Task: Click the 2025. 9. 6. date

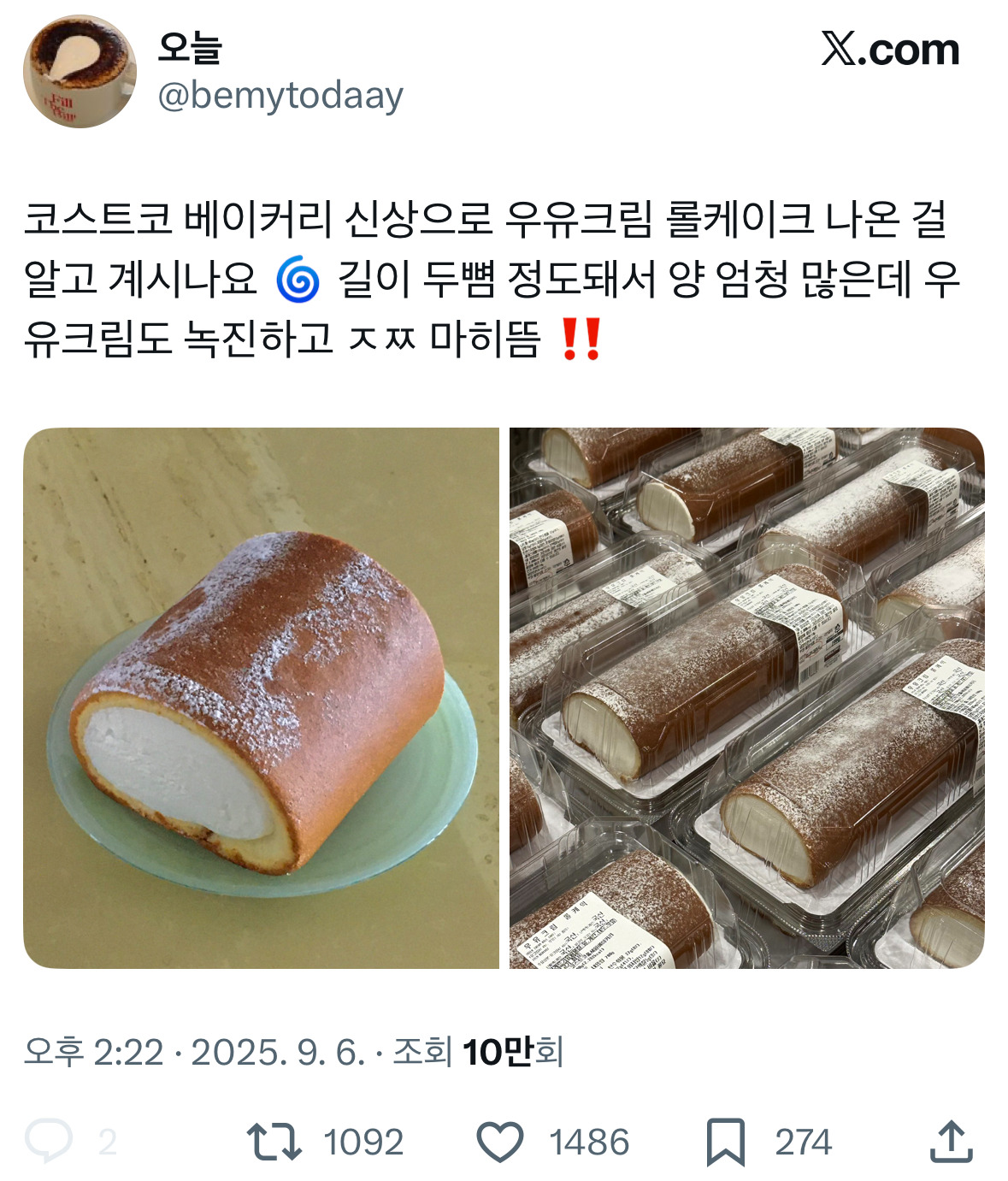Action: (278, 1052)
